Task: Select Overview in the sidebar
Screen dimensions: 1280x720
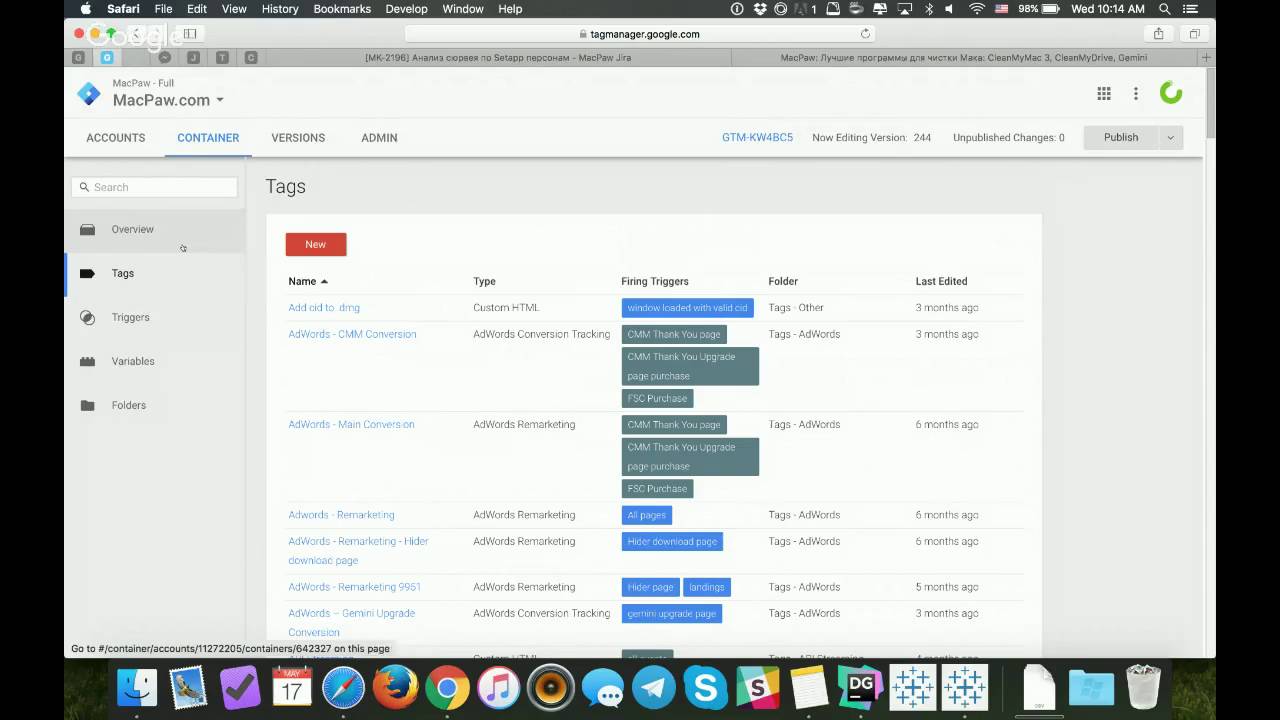Action: 154,229
